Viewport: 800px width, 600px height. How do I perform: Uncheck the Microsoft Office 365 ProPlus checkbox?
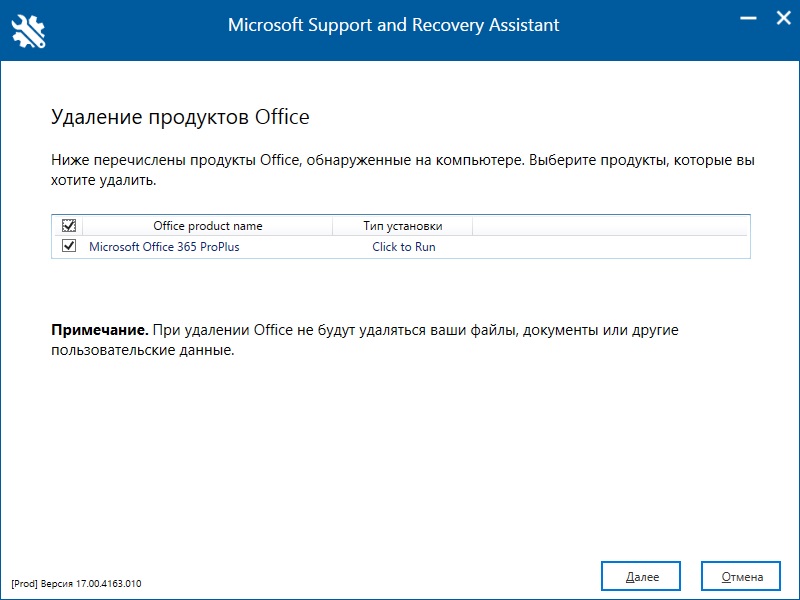69,246
